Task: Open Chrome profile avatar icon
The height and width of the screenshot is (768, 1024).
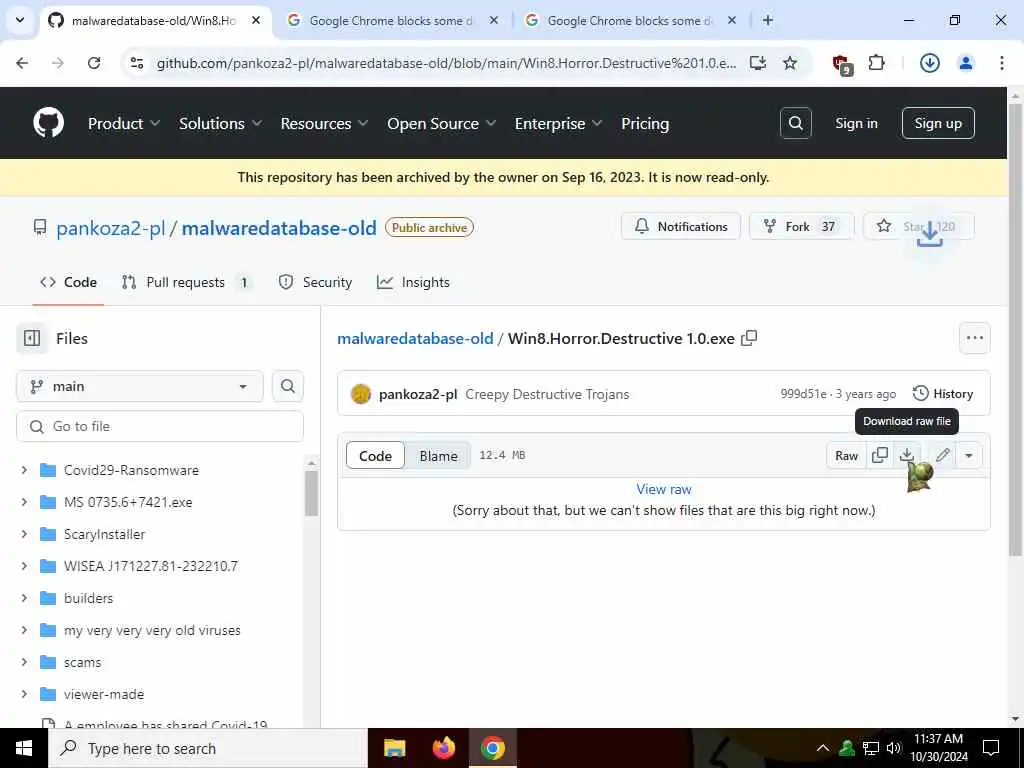Action: [965, 63]
